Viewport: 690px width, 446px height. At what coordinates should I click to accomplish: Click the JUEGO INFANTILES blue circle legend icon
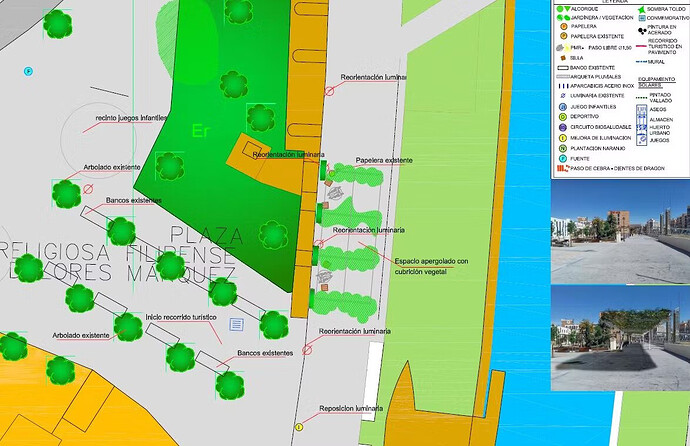point(563,107)
